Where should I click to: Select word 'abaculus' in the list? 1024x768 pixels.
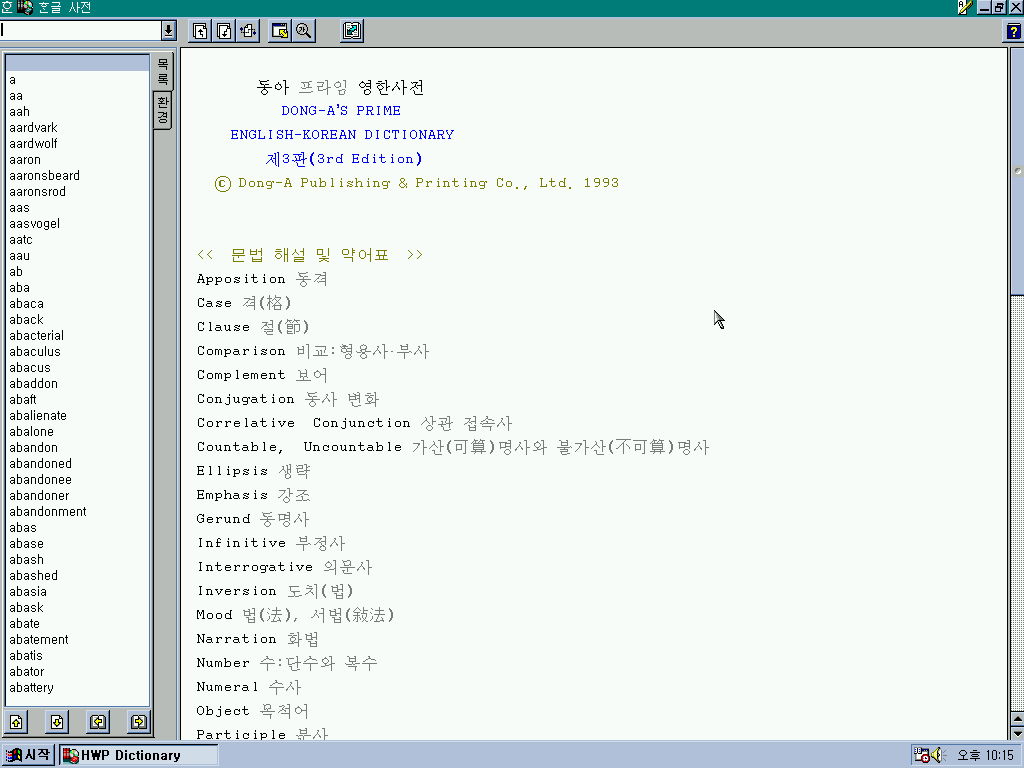tap(35, 352)
